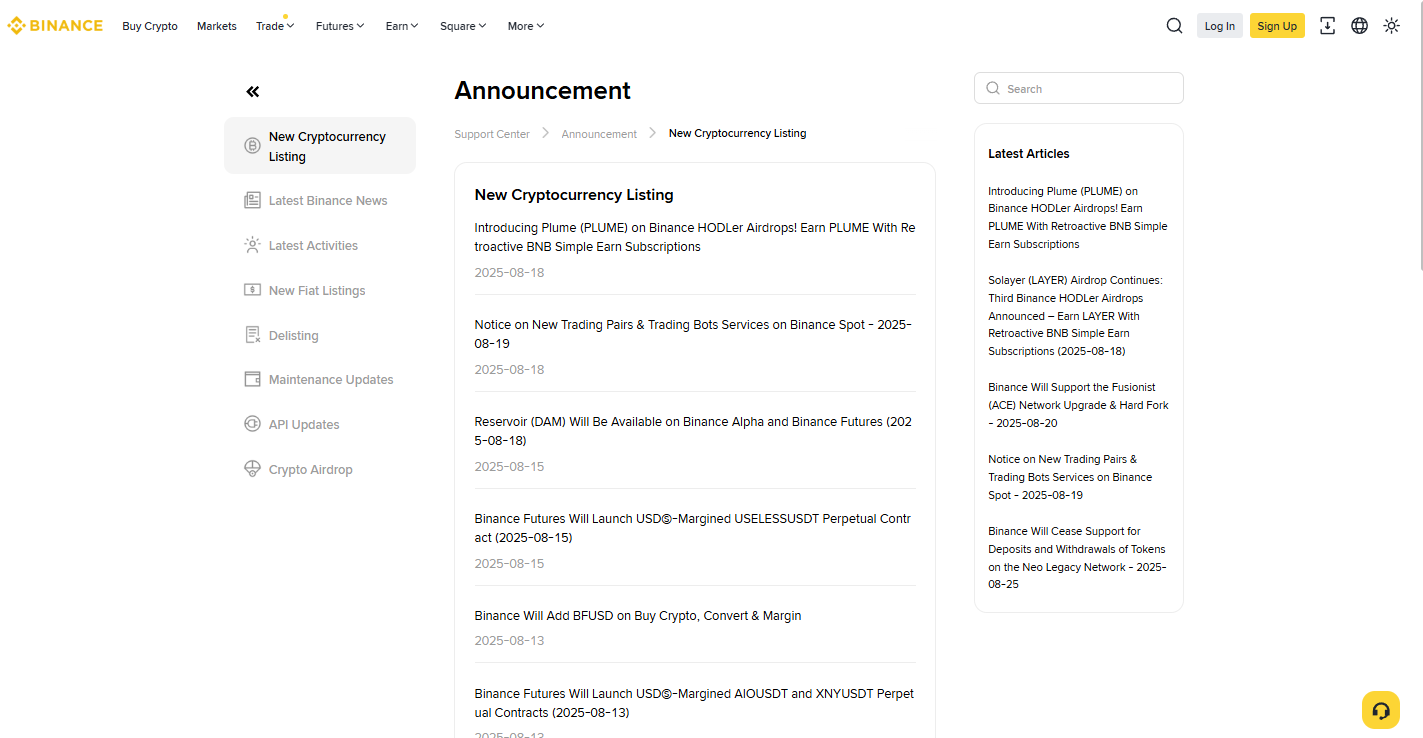
Task: Open the search magnifier icon in header
Action: point(1174,26)
